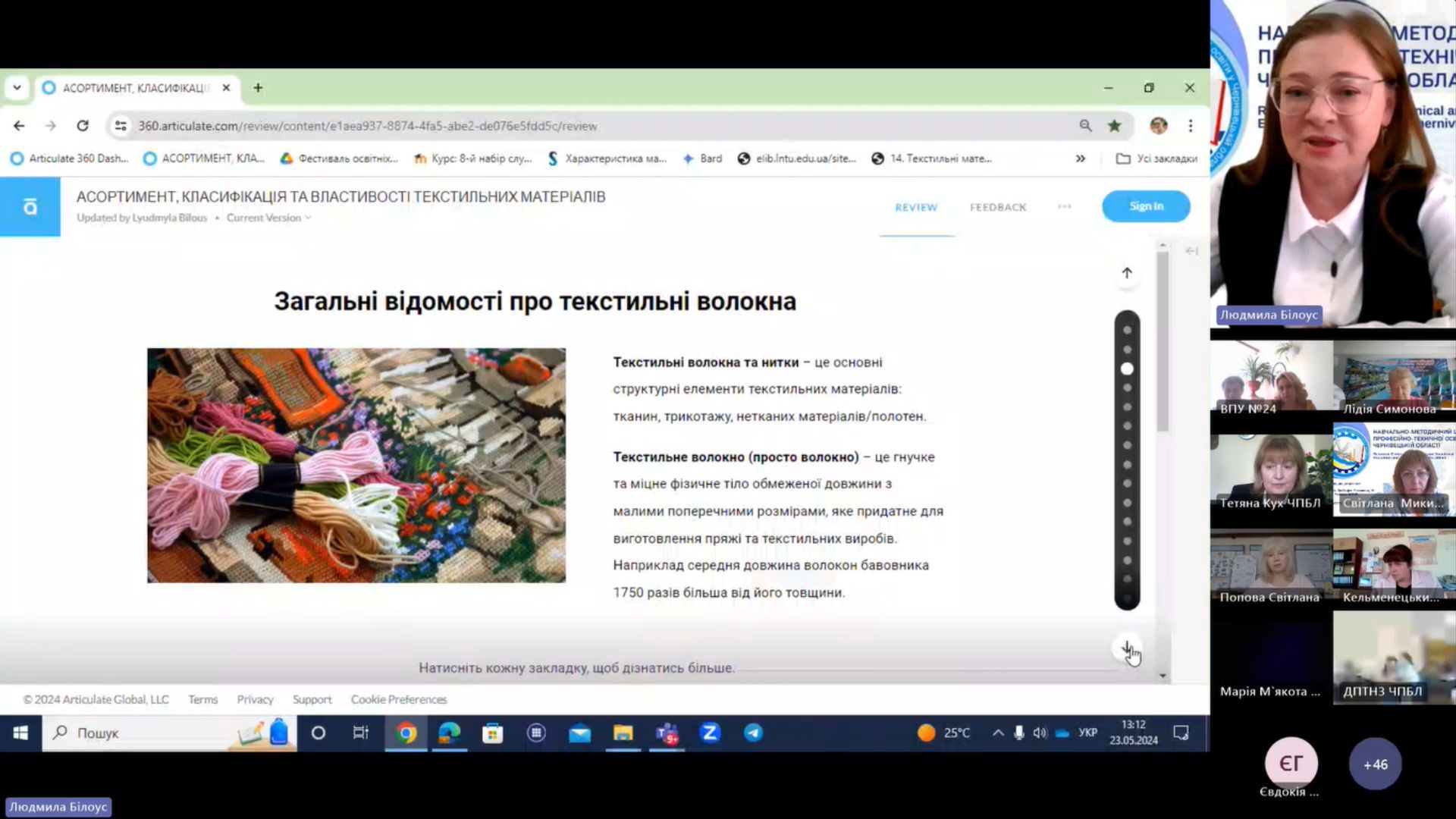Reload the current browser page
This screenshot has height=819, width=1456.
83,126
